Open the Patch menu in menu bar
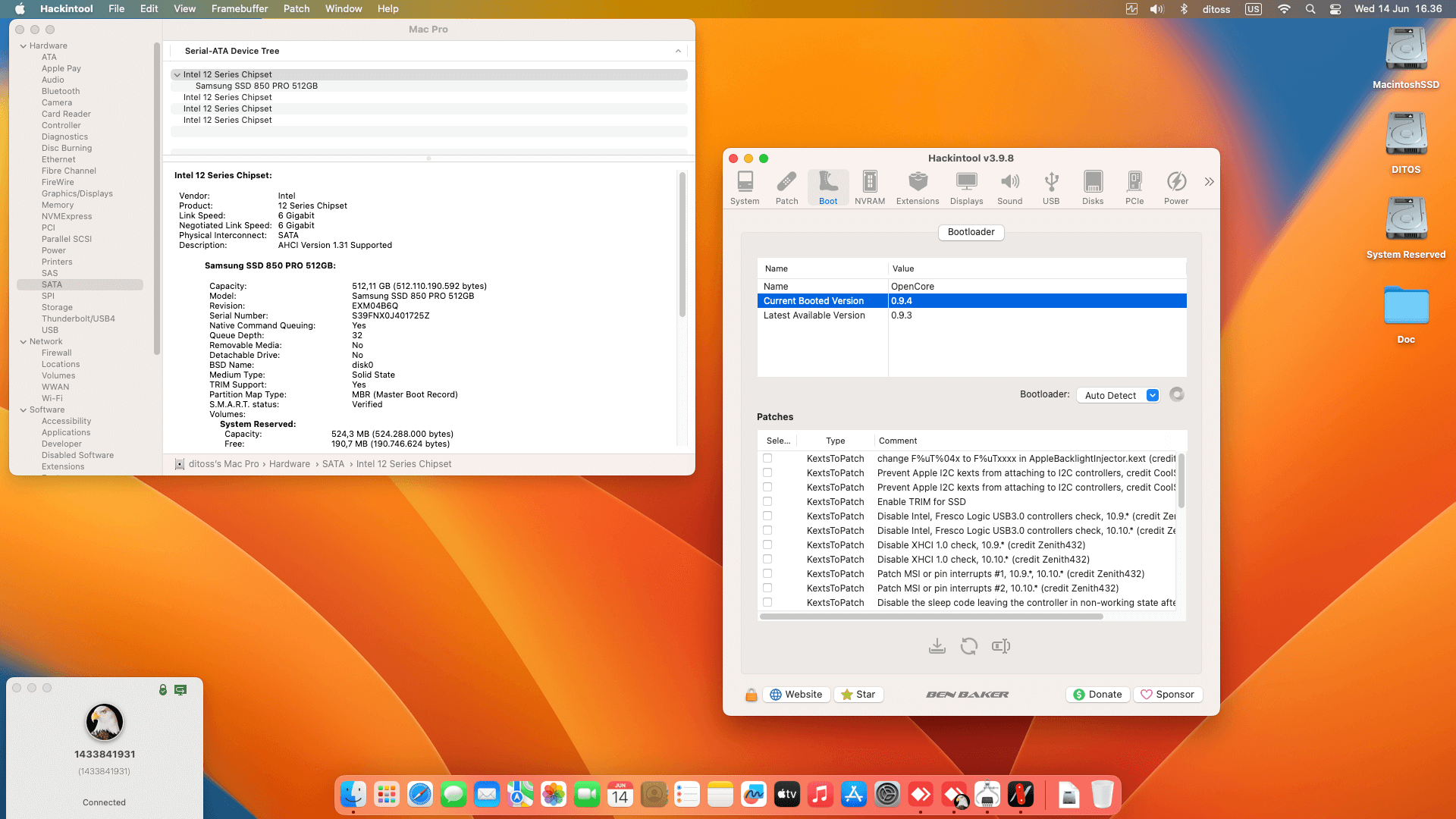The height and width of the screenshot is (819, 1456). 297,8
